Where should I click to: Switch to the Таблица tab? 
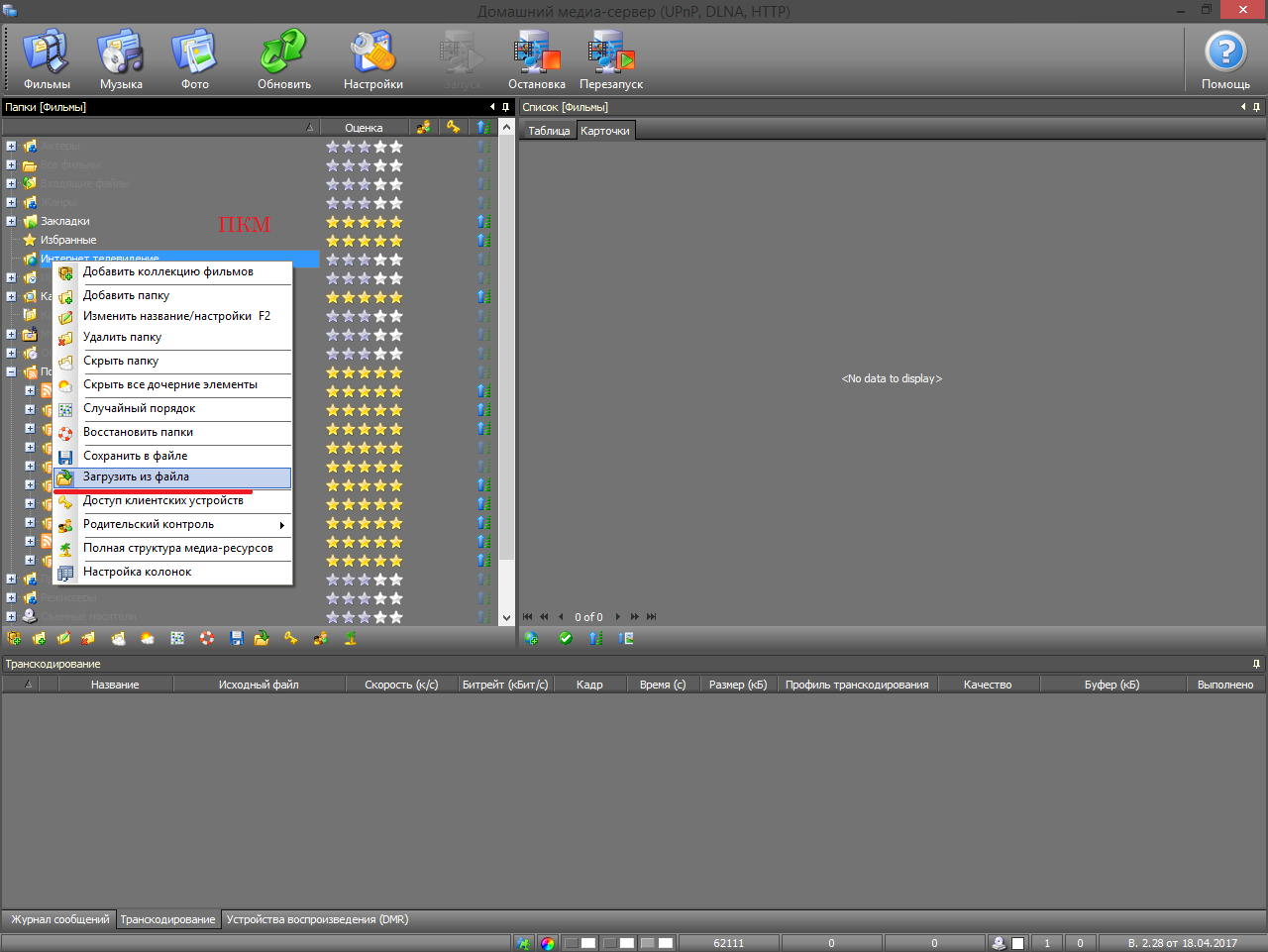(x=549, y=131)
